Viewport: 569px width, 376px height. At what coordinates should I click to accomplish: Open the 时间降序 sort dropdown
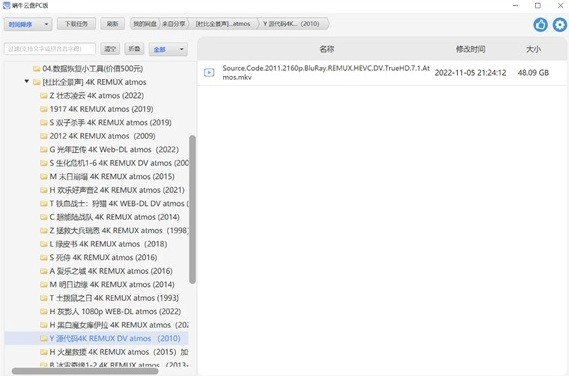[x=28, y=24]
